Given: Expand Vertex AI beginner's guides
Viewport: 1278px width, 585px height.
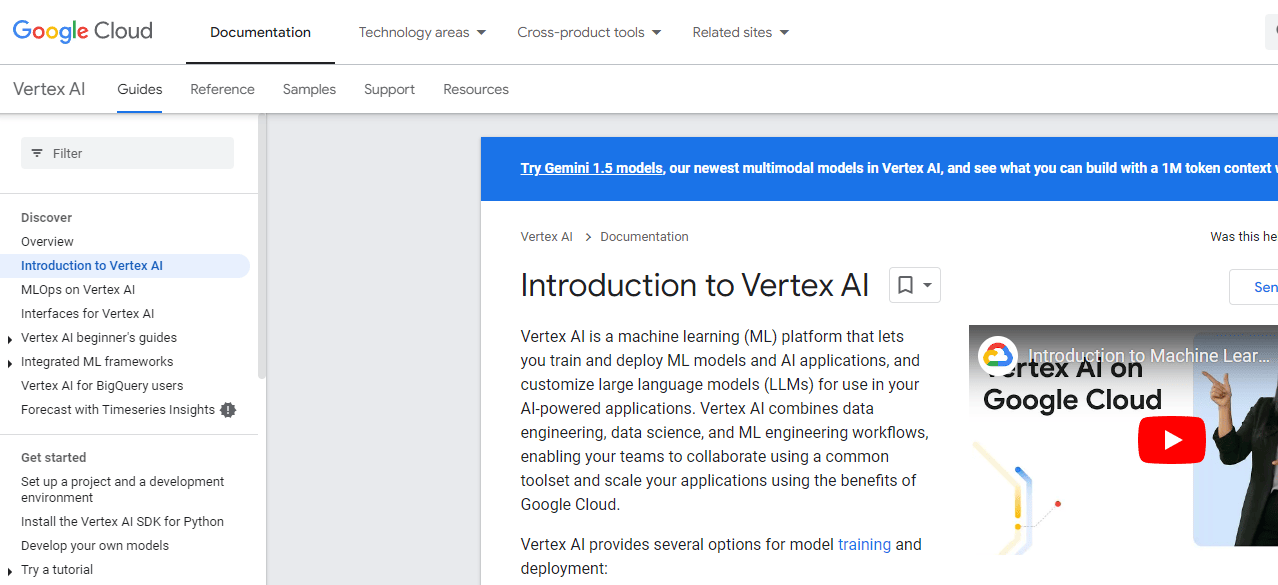Looking at the screenshot, I should pos(10,337).
